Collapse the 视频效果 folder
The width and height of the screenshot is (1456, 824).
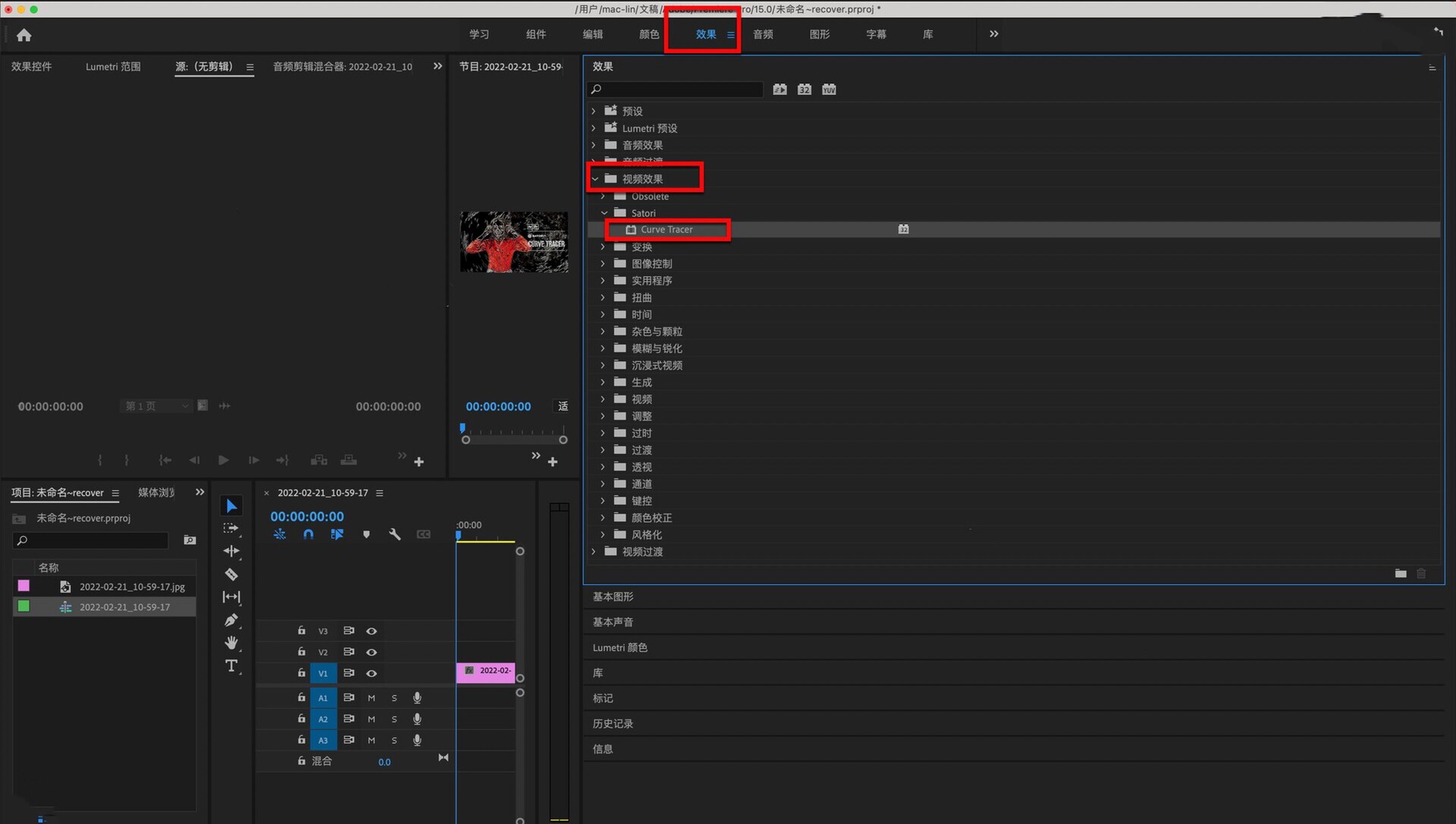point(595,179)
